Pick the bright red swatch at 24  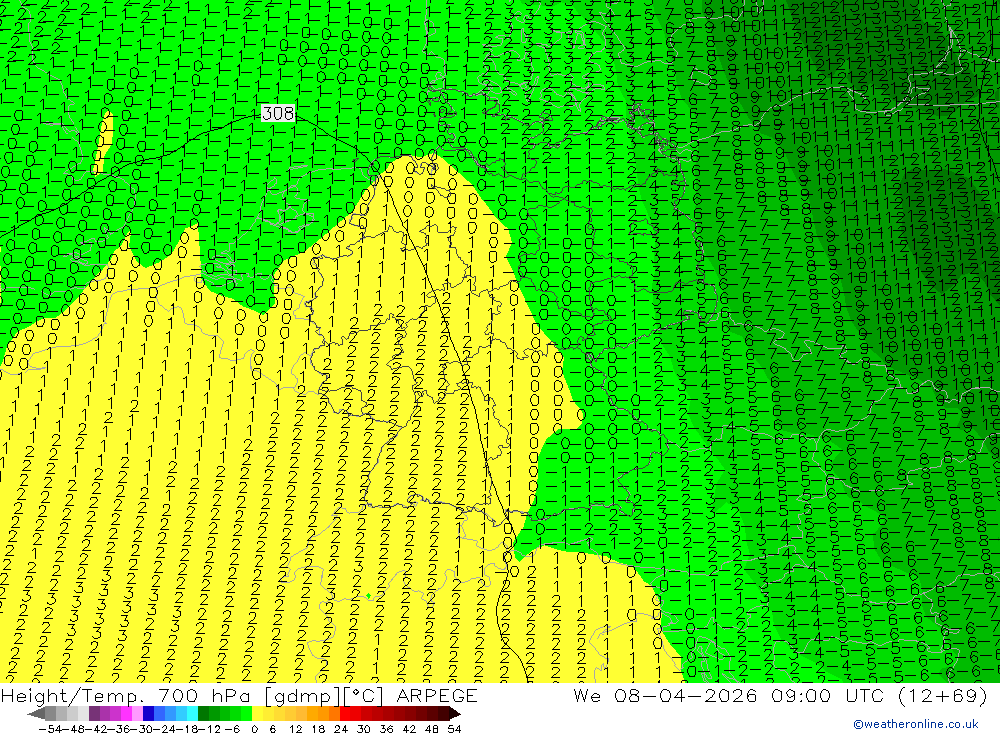345,714
